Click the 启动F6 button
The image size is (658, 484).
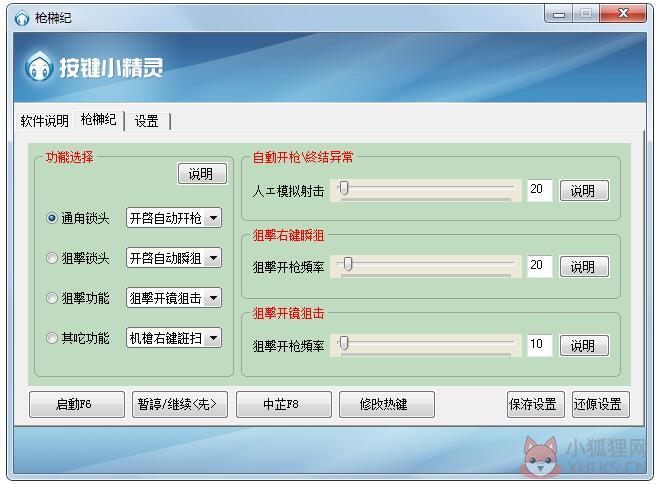point(77,404)
